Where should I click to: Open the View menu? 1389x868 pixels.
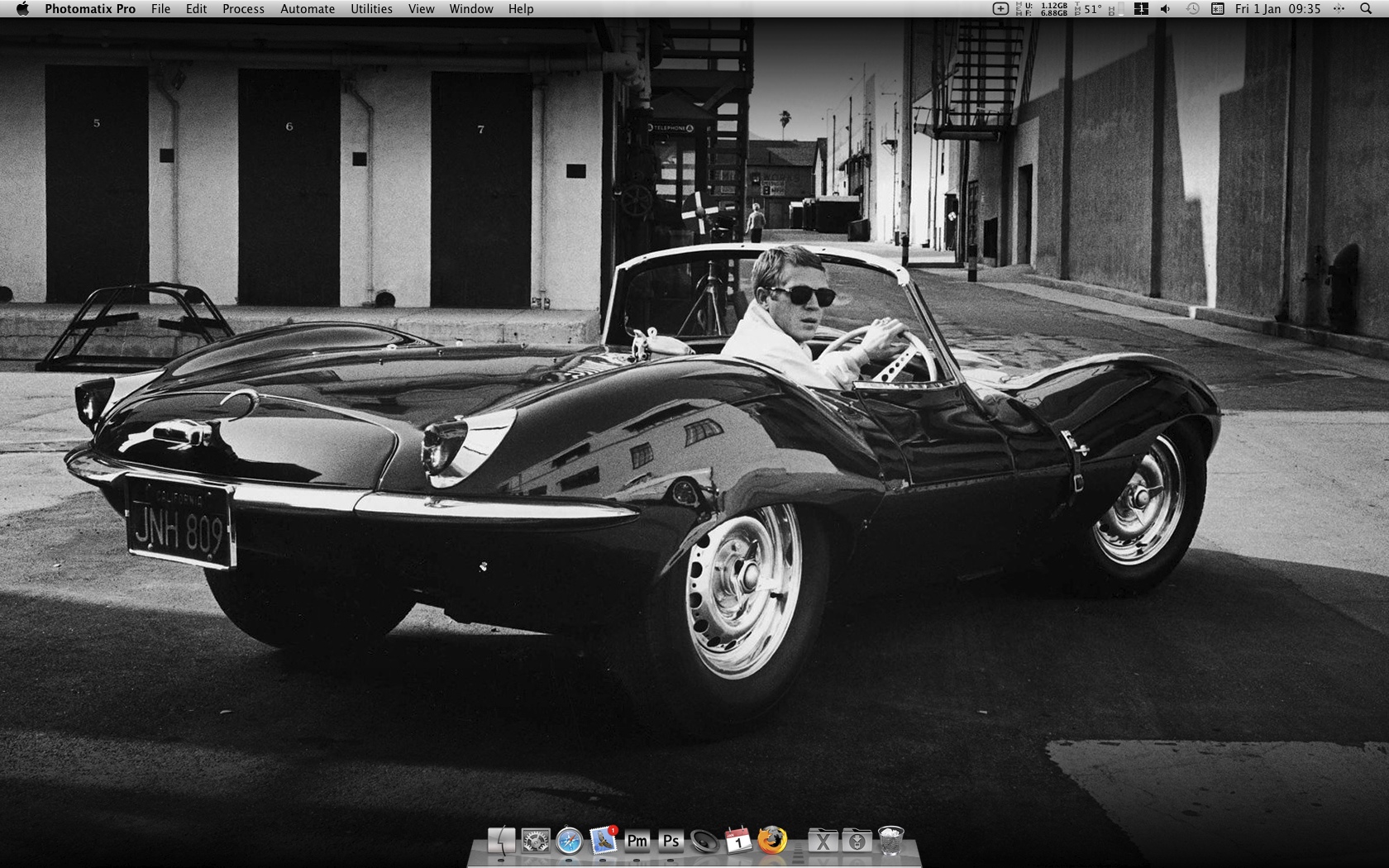[x=421, y=9]
